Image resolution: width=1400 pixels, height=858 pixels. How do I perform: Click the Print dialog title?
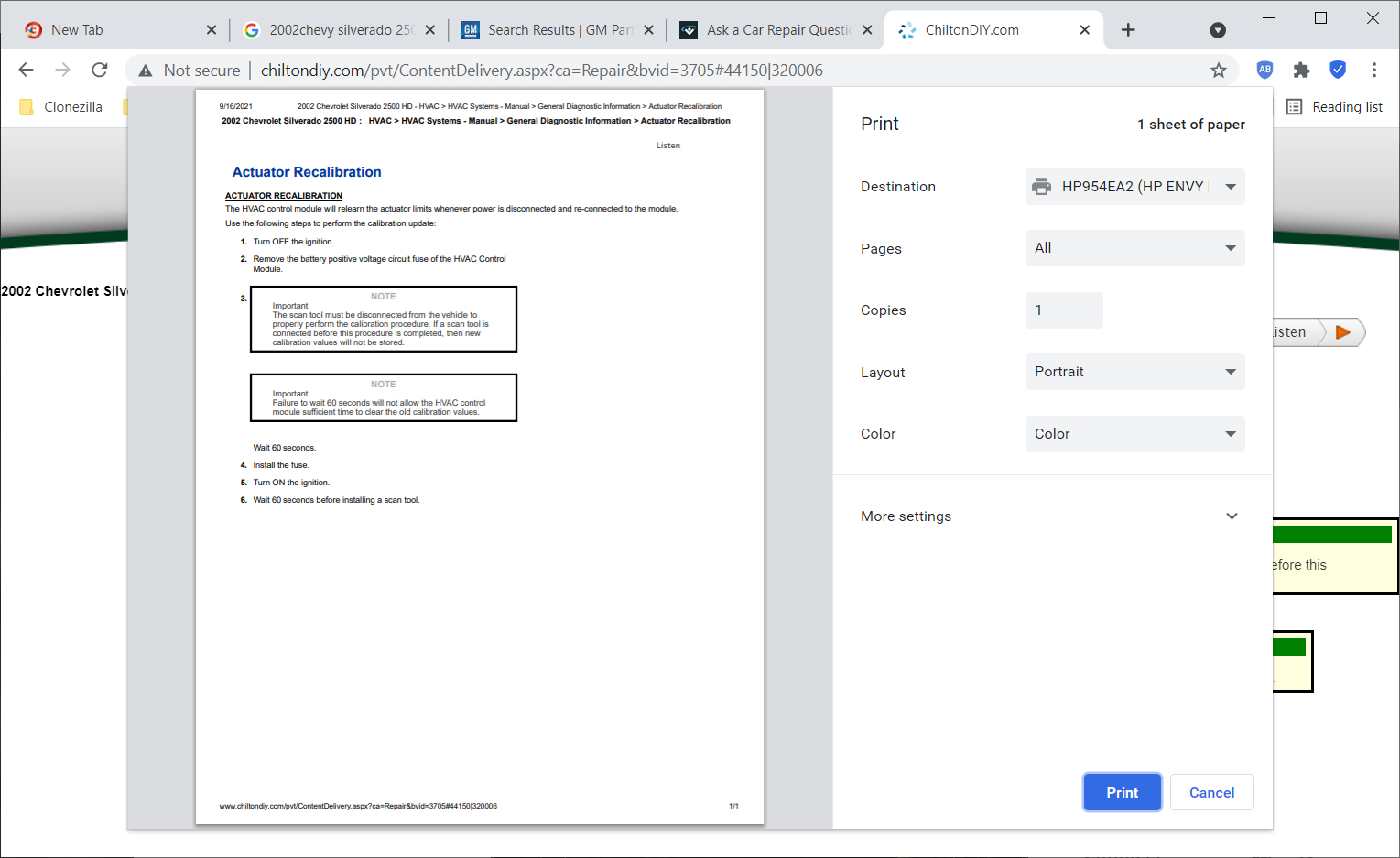[880, 125]
